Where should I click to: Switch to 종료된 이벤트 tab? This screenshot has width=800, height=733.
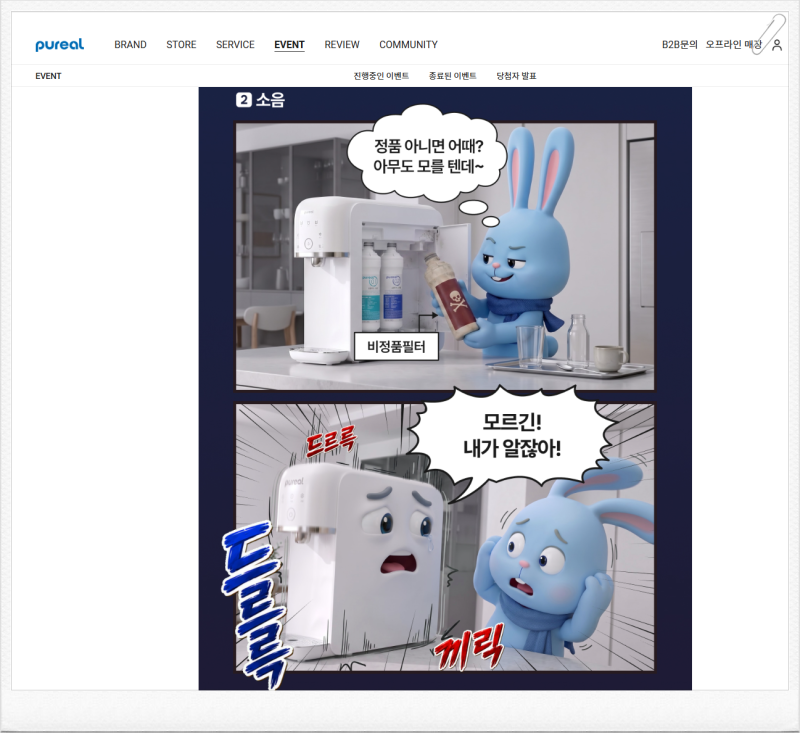(453, 76)
